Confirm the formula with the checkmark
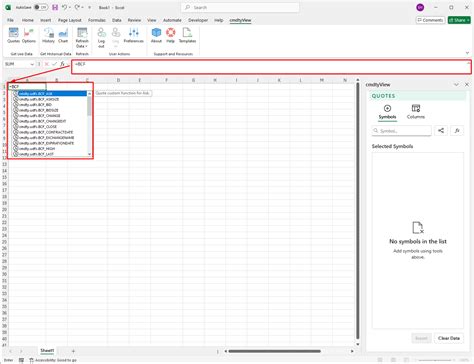The image size is (474, 364). [x=54, y=64]
